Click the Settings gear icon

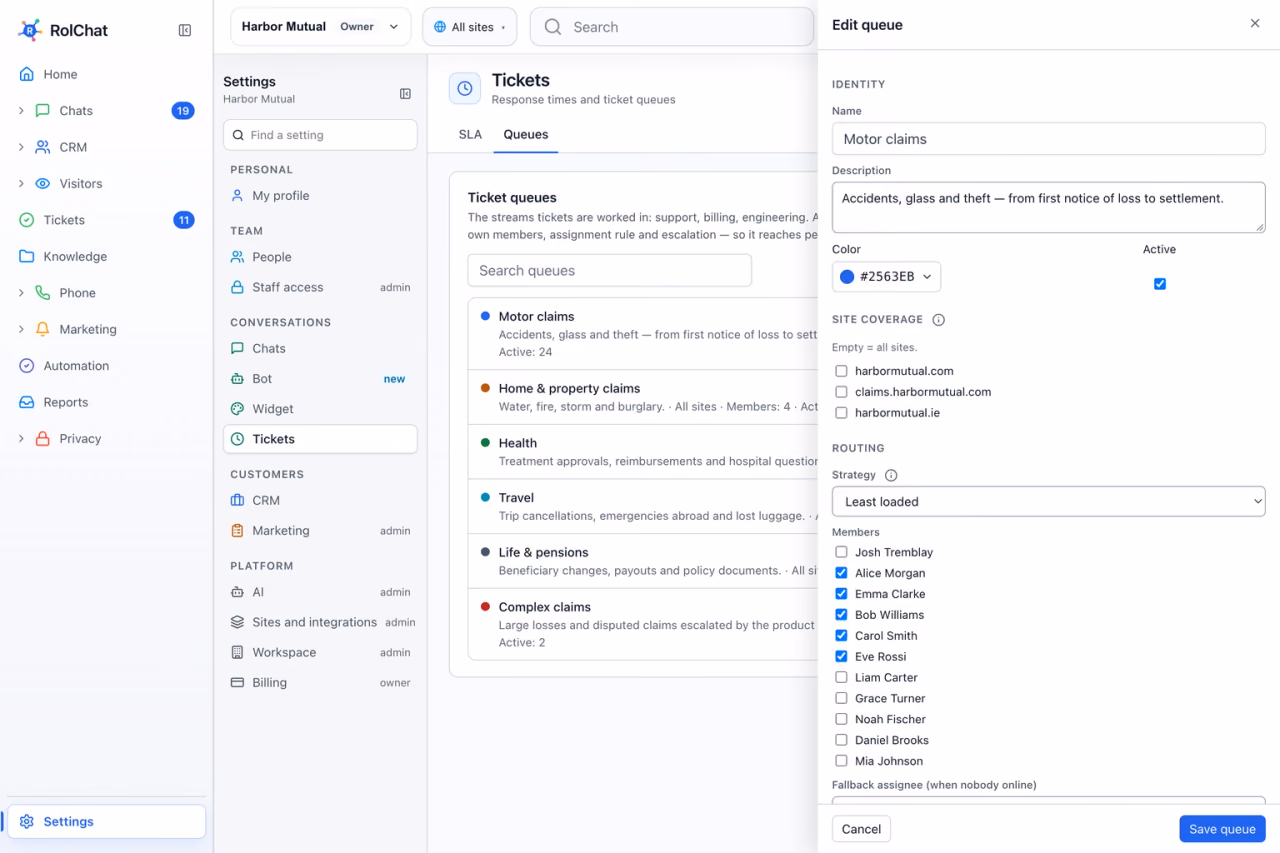pos(27,822)
